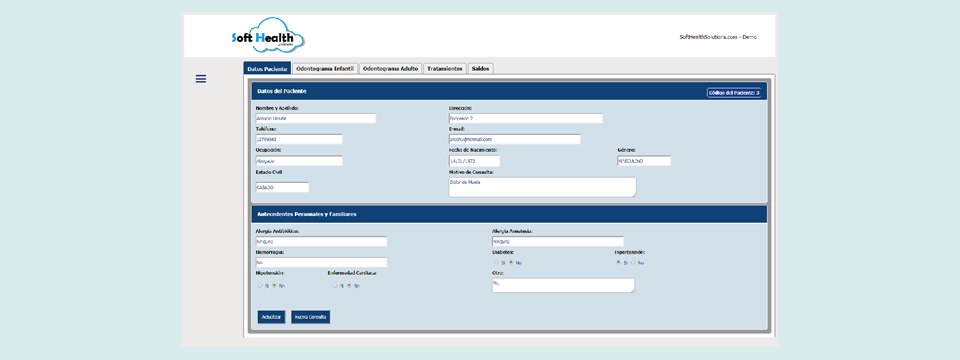Click inside the Motivo de Consulta textarea
Image resolution: width=960 pixels, height=360 pixels.
[542, 187]
